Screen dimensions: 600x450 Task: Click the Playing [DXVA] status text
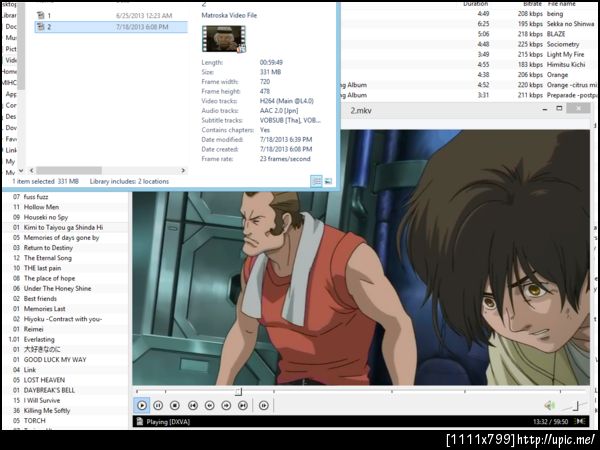[168, 422]
